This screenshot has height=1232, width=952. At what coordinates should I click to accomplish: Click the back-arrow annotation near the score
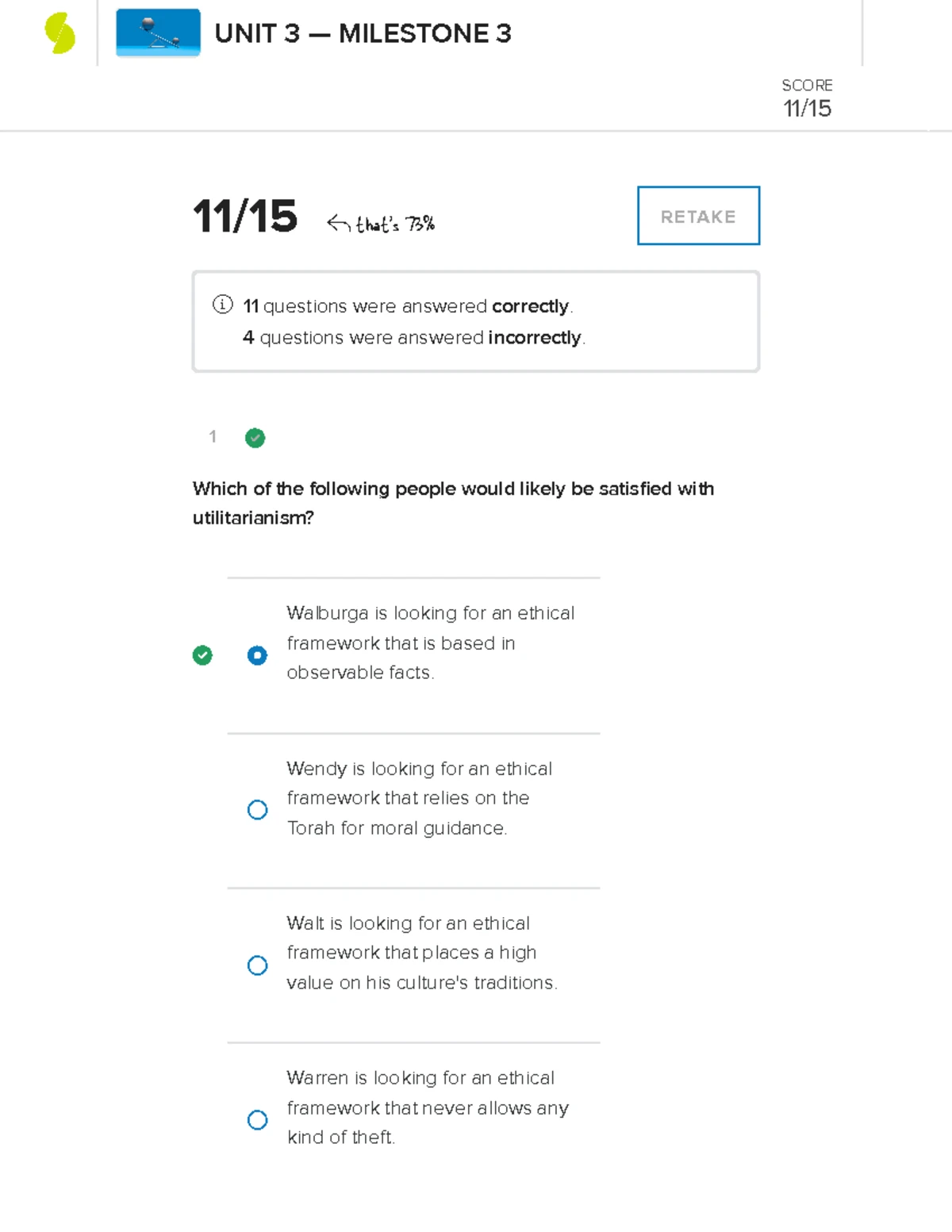339,222
